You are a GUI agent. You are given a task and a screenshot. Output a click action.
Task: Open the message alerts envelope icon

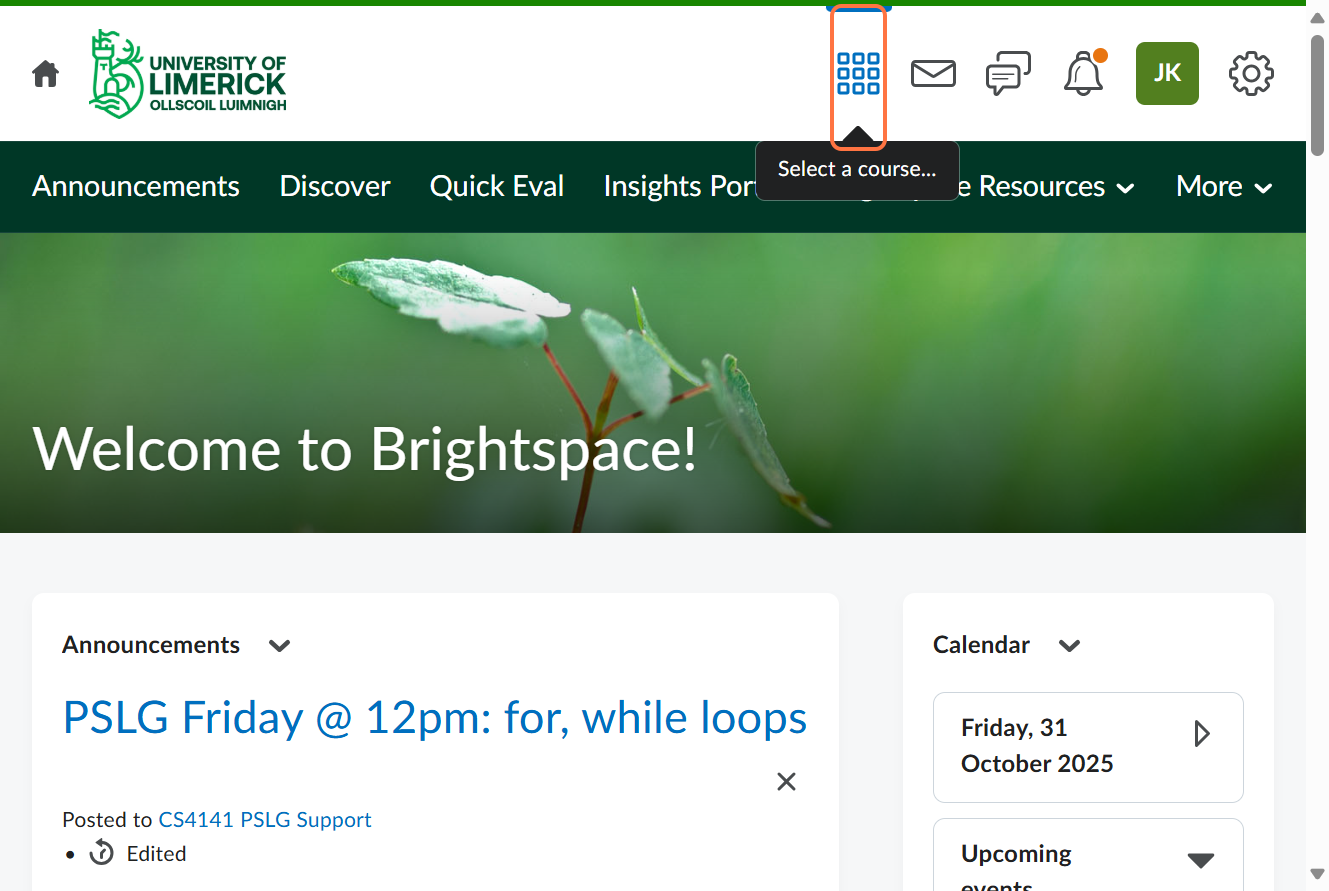[x=933, y=74]
